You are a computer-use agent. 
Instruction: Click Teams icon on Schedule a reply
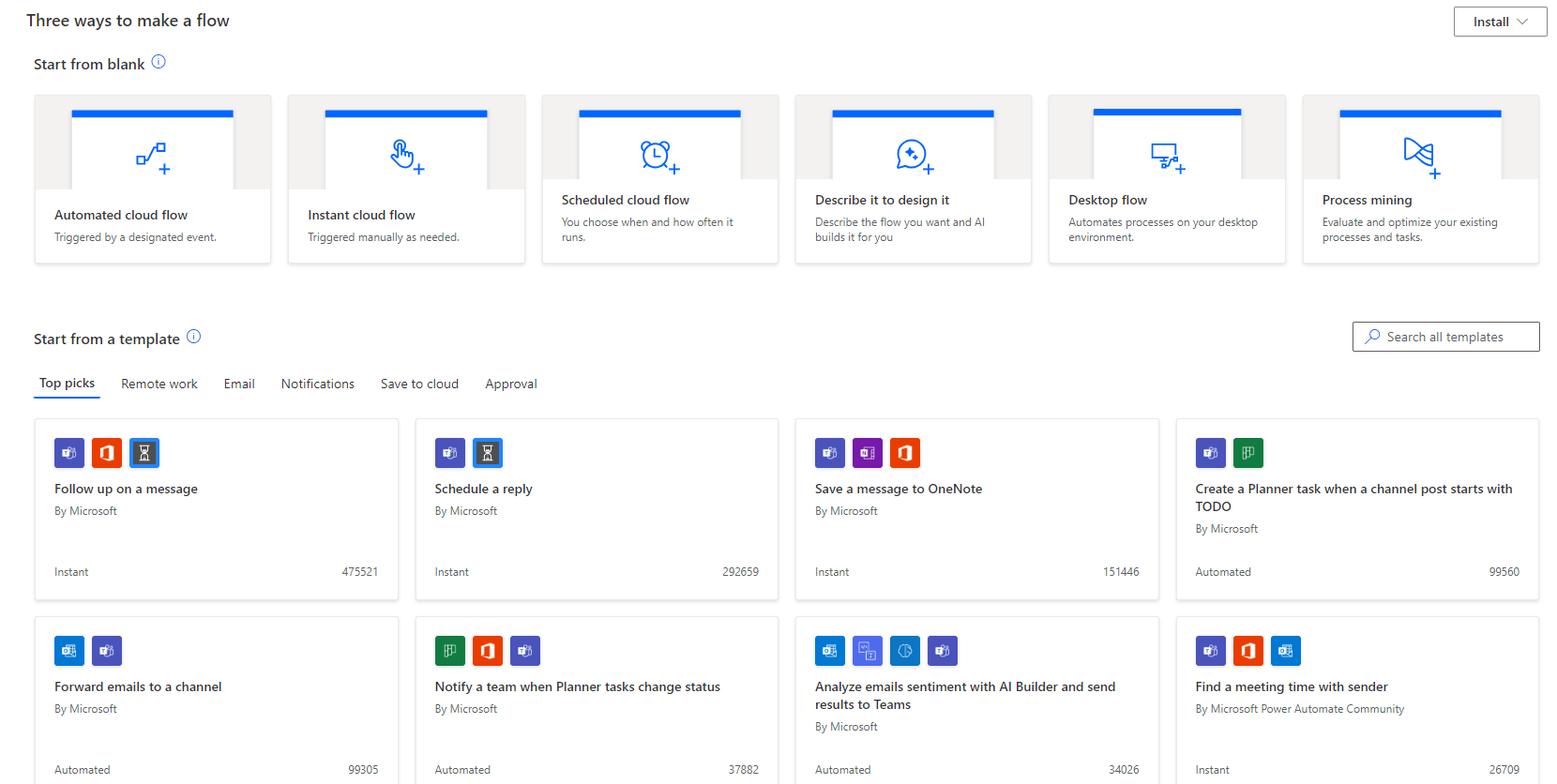(450, 453)
